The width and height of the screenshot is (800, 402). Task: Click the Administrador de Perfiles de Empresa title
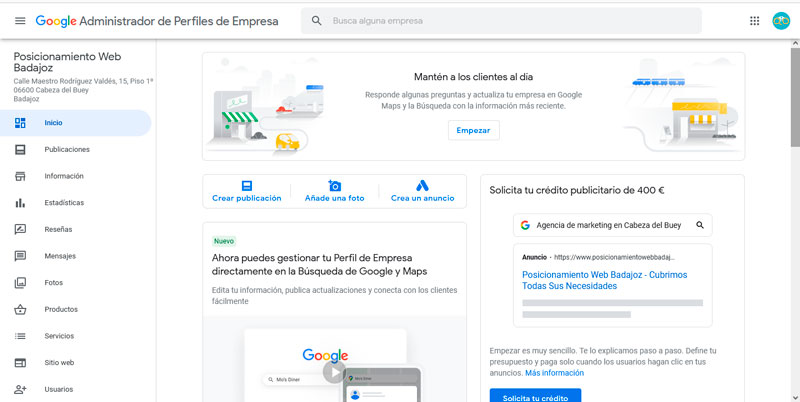179,21
